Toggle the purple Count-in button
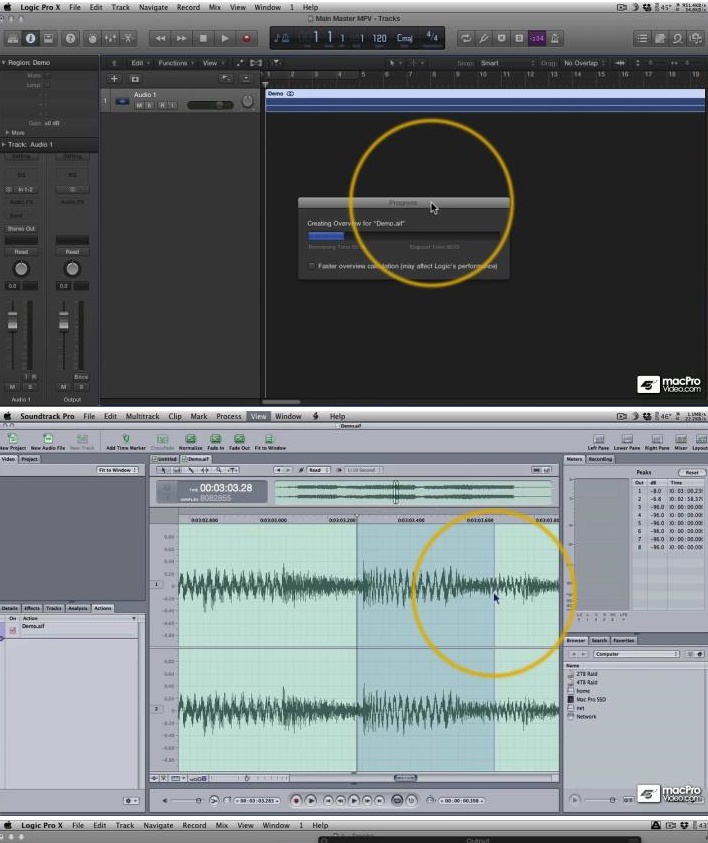The image size is (708, 843). [x=537, y=38]
